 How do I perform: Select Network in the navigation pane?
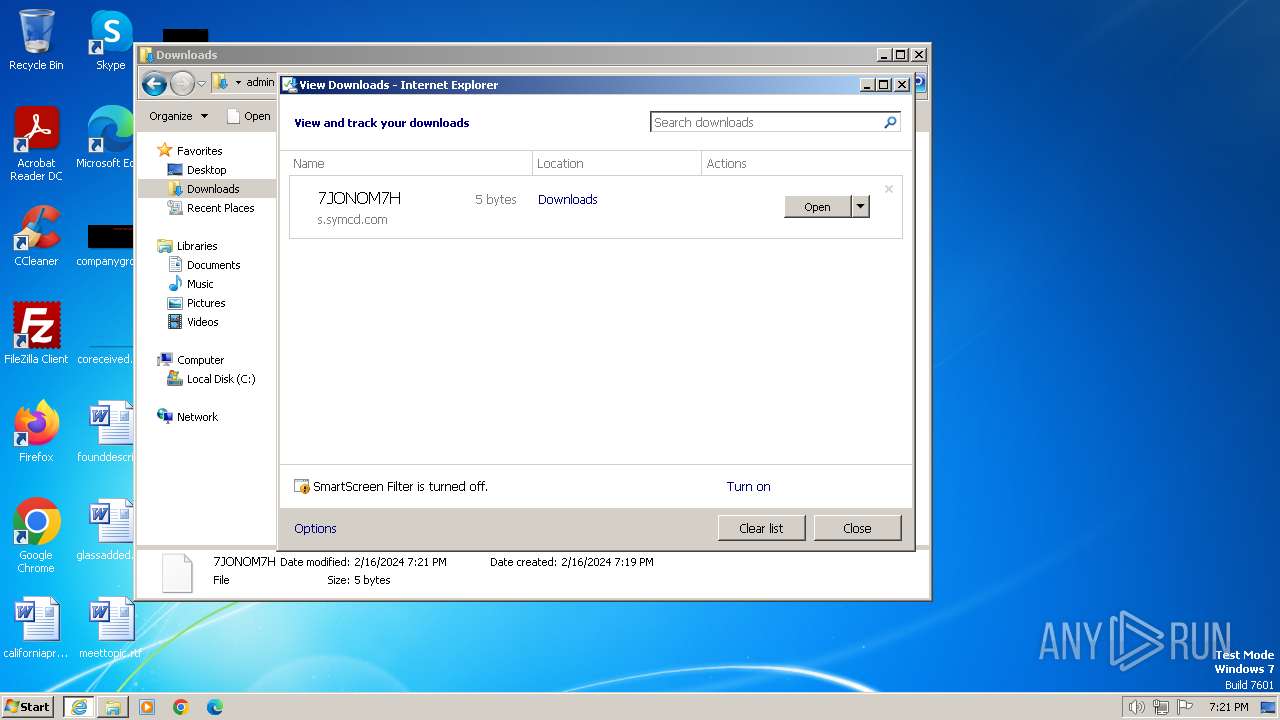click(x=197, y=417)
